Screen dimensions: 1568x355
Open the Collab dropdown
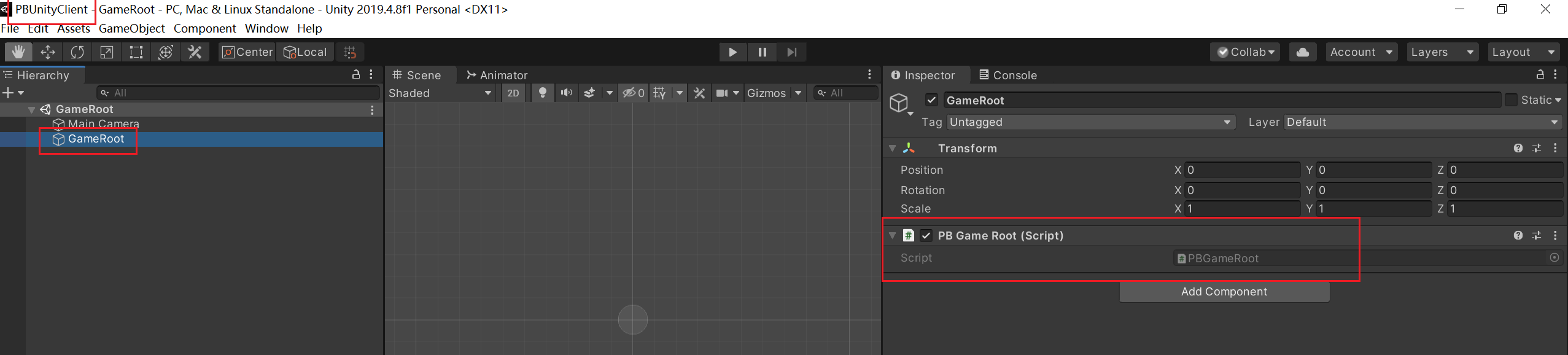point(1245,52)
